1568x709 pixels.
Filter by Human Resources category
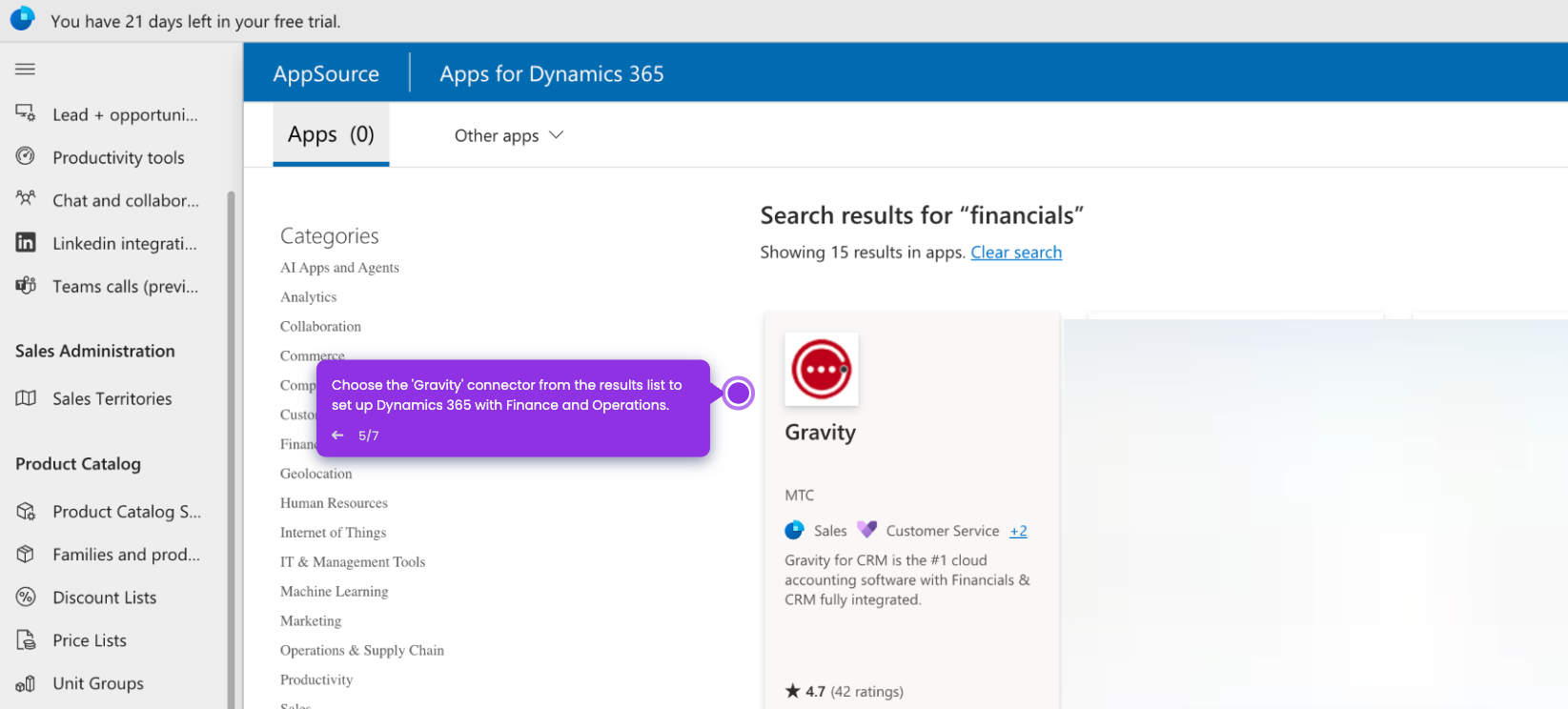[334, 503]
